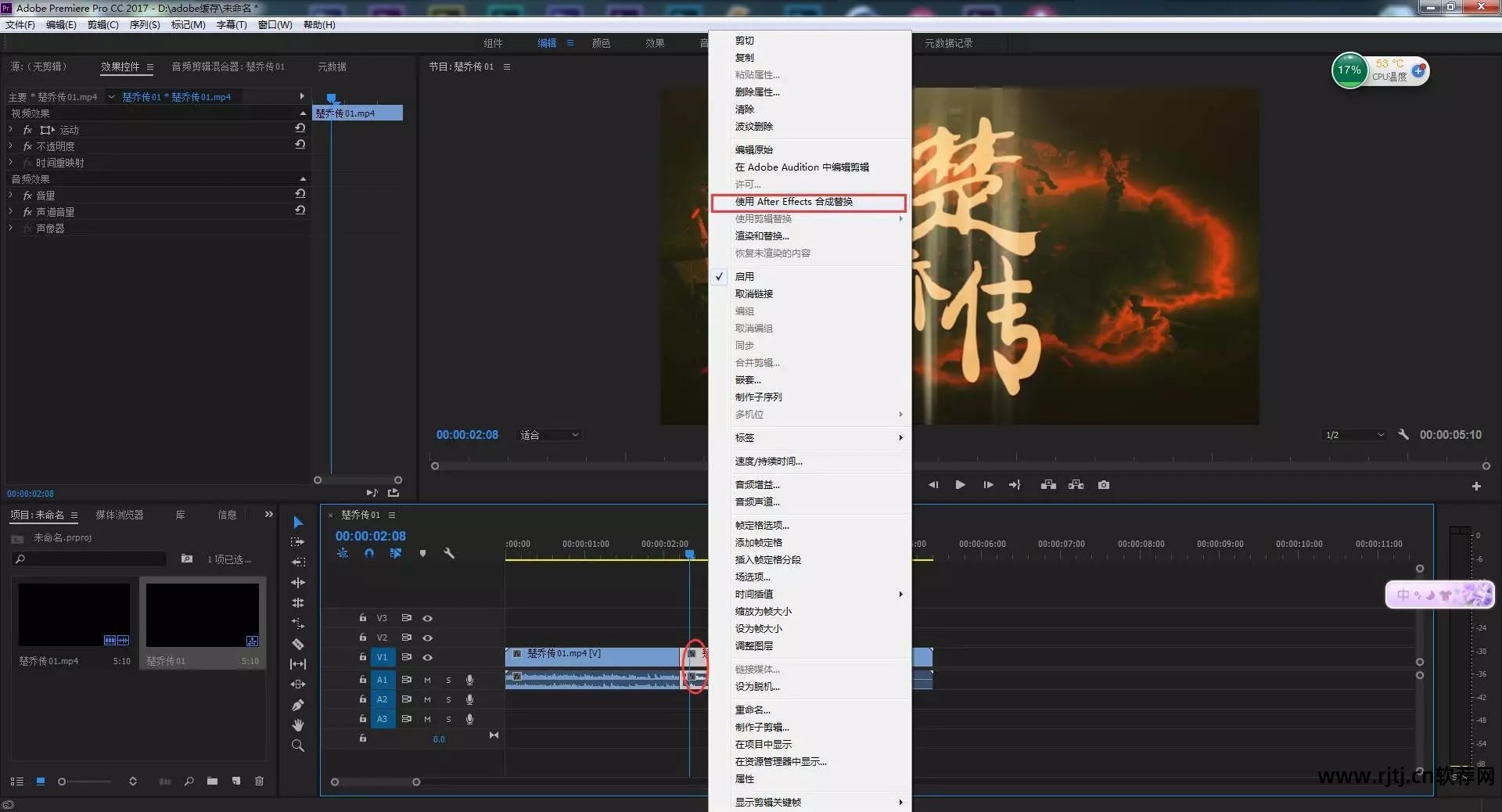Click the Lift button in program monitor
This screenshot has width=1502, height=812.
click(1048, 485)
